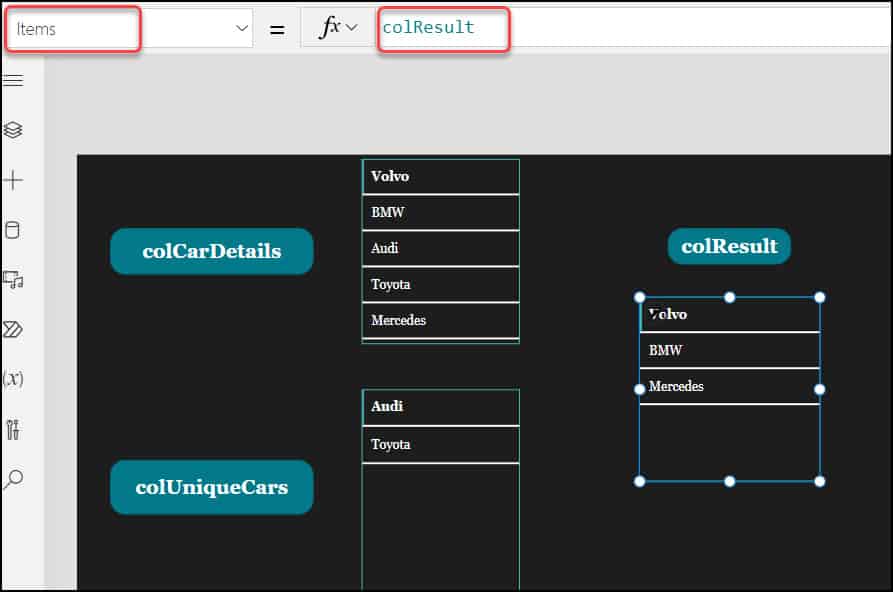Select Mercedes in the colResult gallery

point(730,386)
